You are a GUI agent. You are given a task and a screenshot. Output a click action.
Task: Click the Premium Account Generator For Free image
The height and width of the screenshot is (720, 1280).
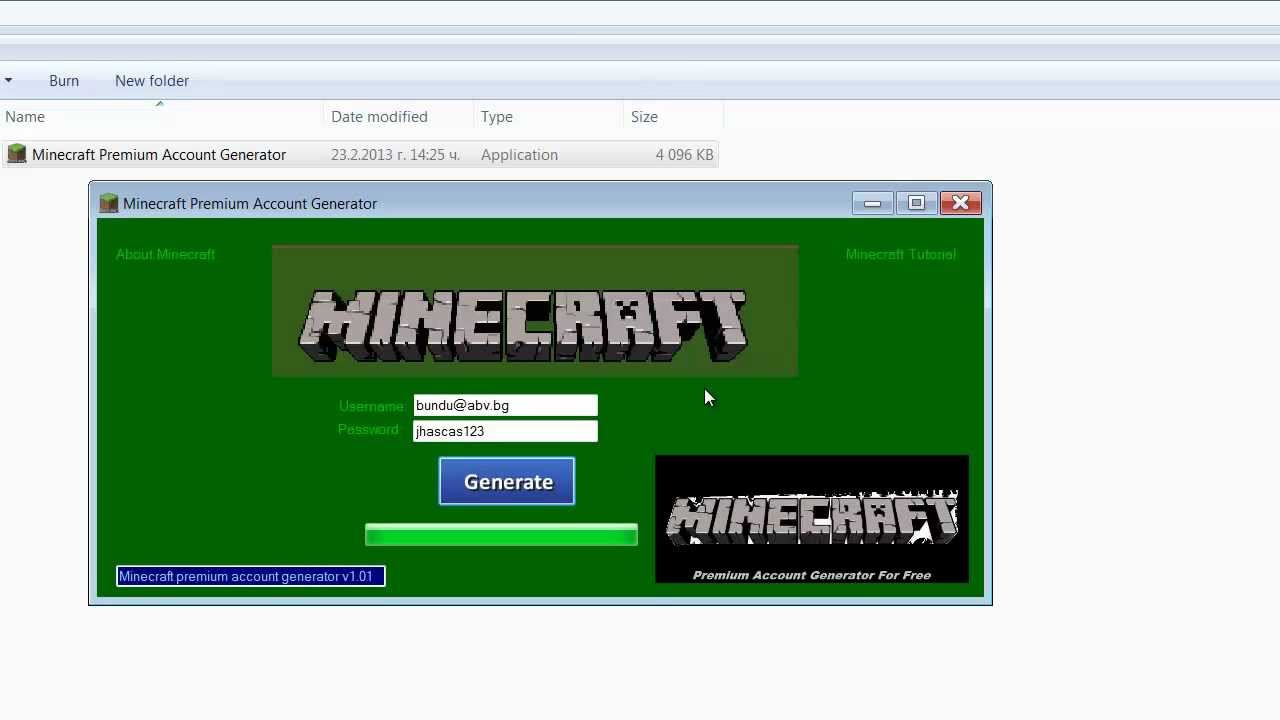pyautogui.click(x=812, y=519)
